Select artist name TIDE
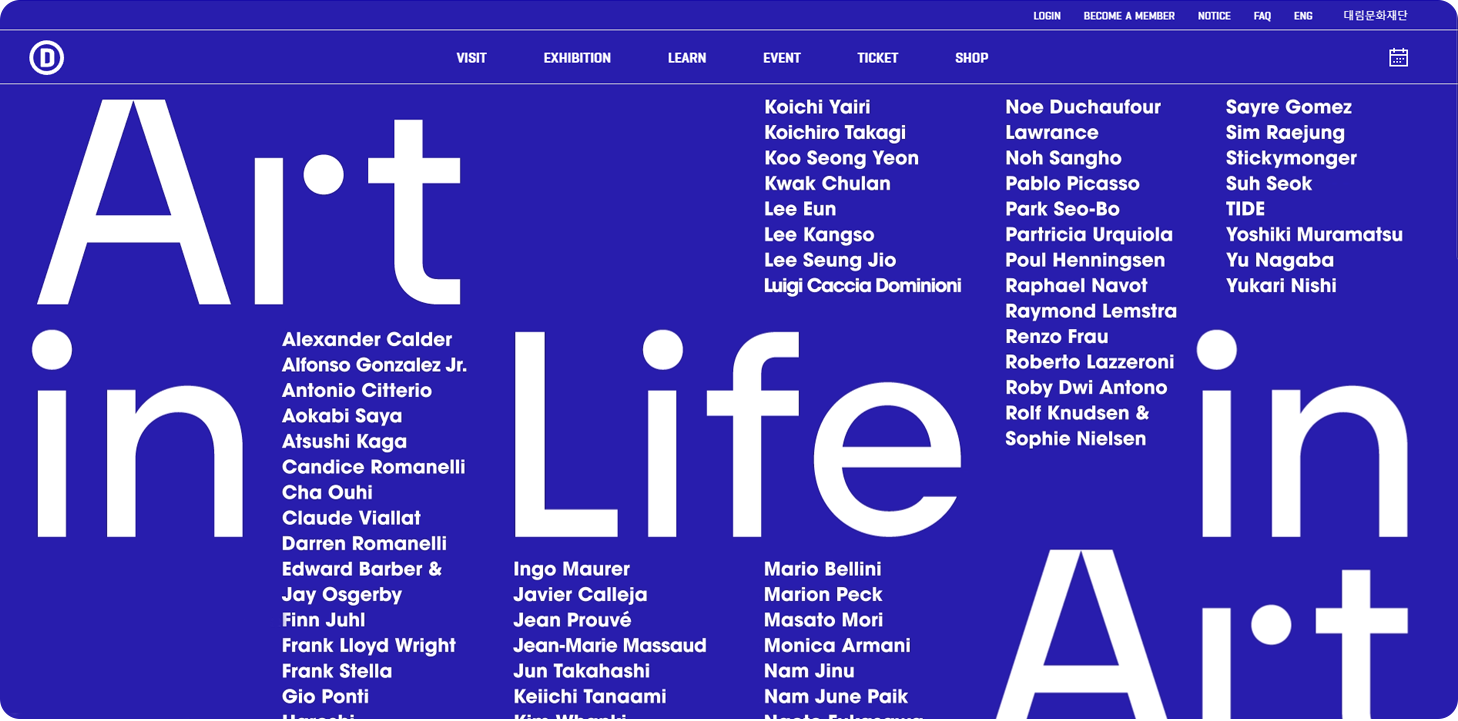1458x721 pixels. 1246,209
